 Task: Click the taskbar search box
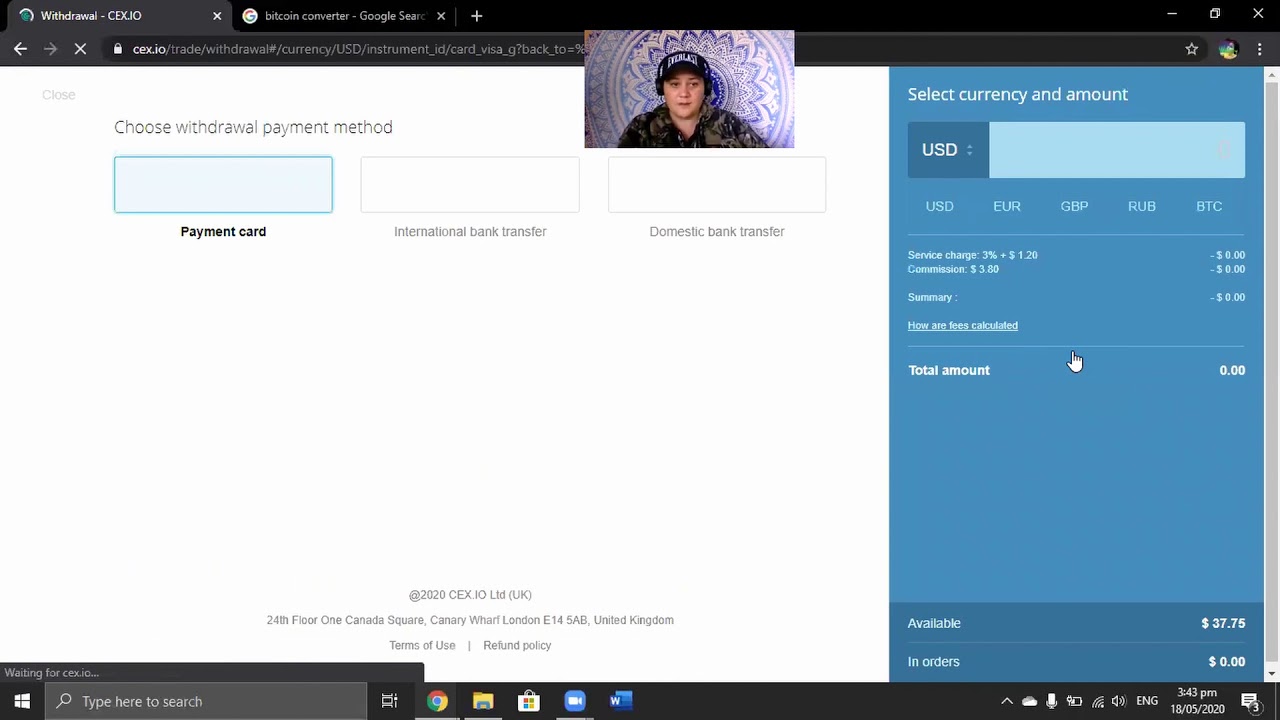[x=207, y=701]
